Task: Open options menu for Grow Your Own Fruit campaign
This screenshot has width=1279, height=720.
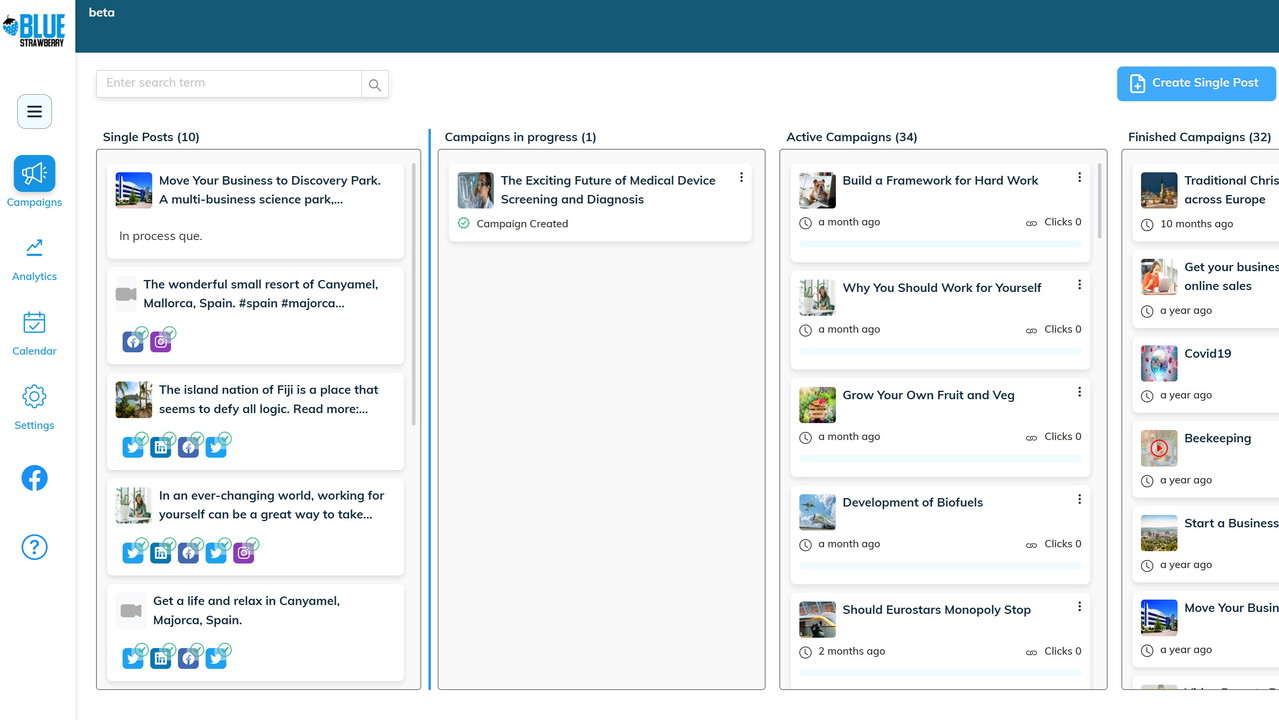Action: pos(1079,393)
